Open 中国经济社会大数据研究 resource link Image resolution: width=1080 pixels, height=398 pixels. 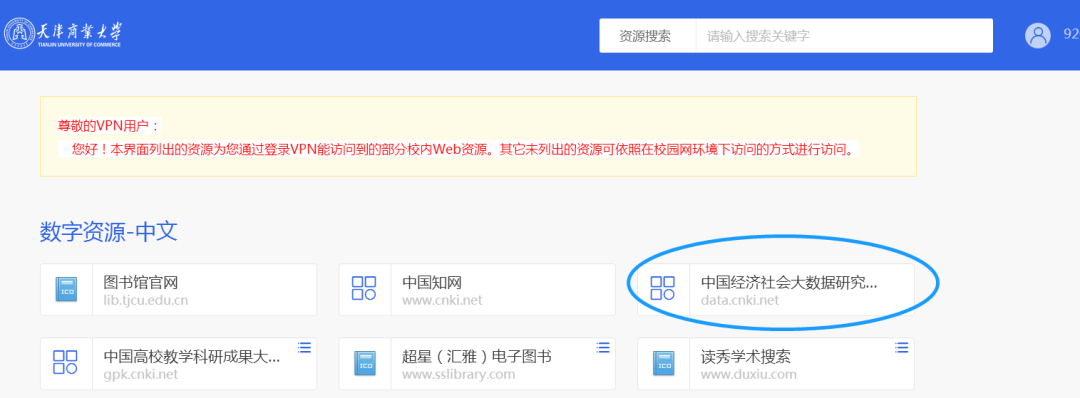coord(789,282)
